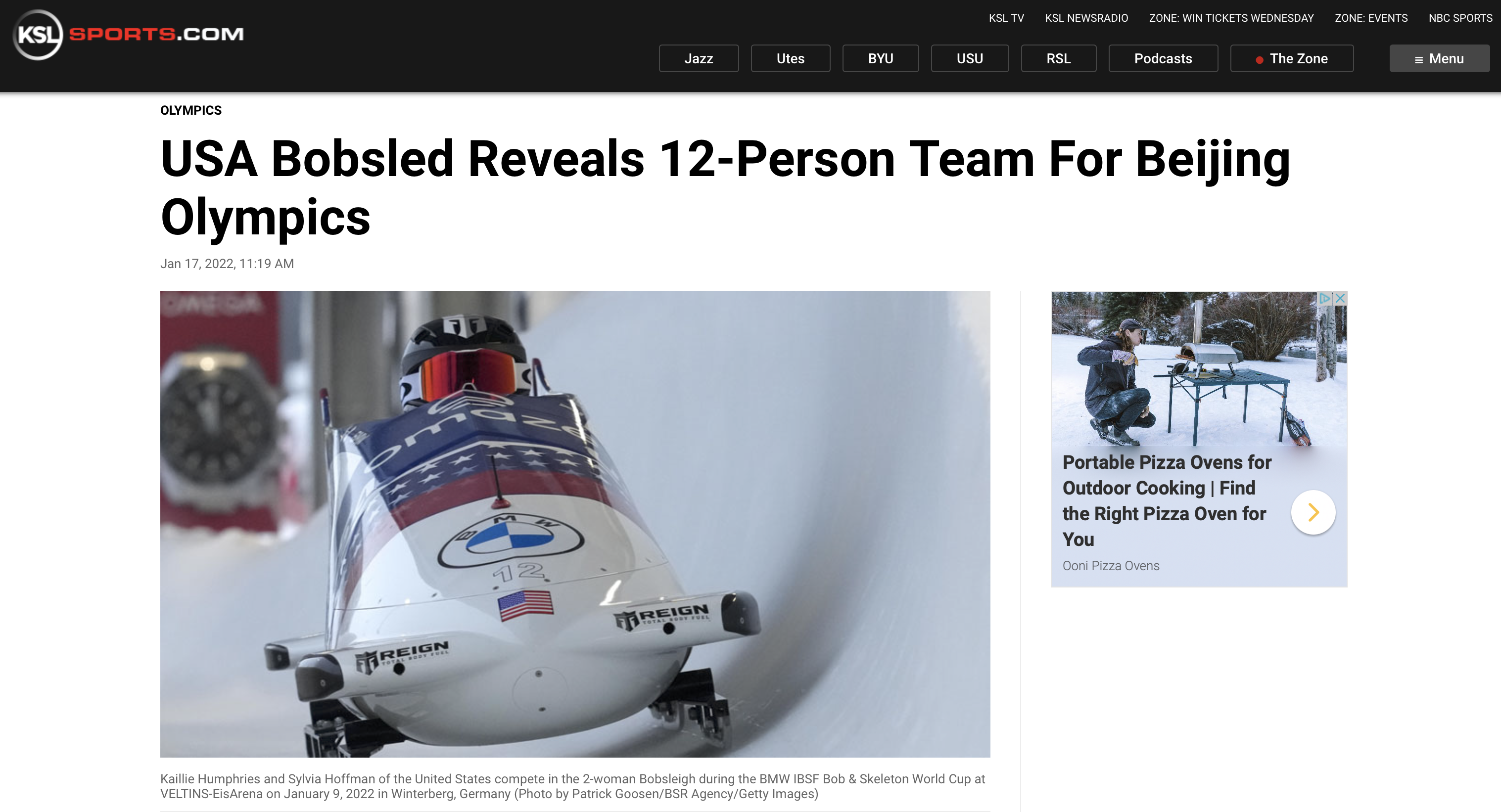The width and height of the screenshot is (1501, 812).
Task: Go to the Utes section
Action: [790, 59]
